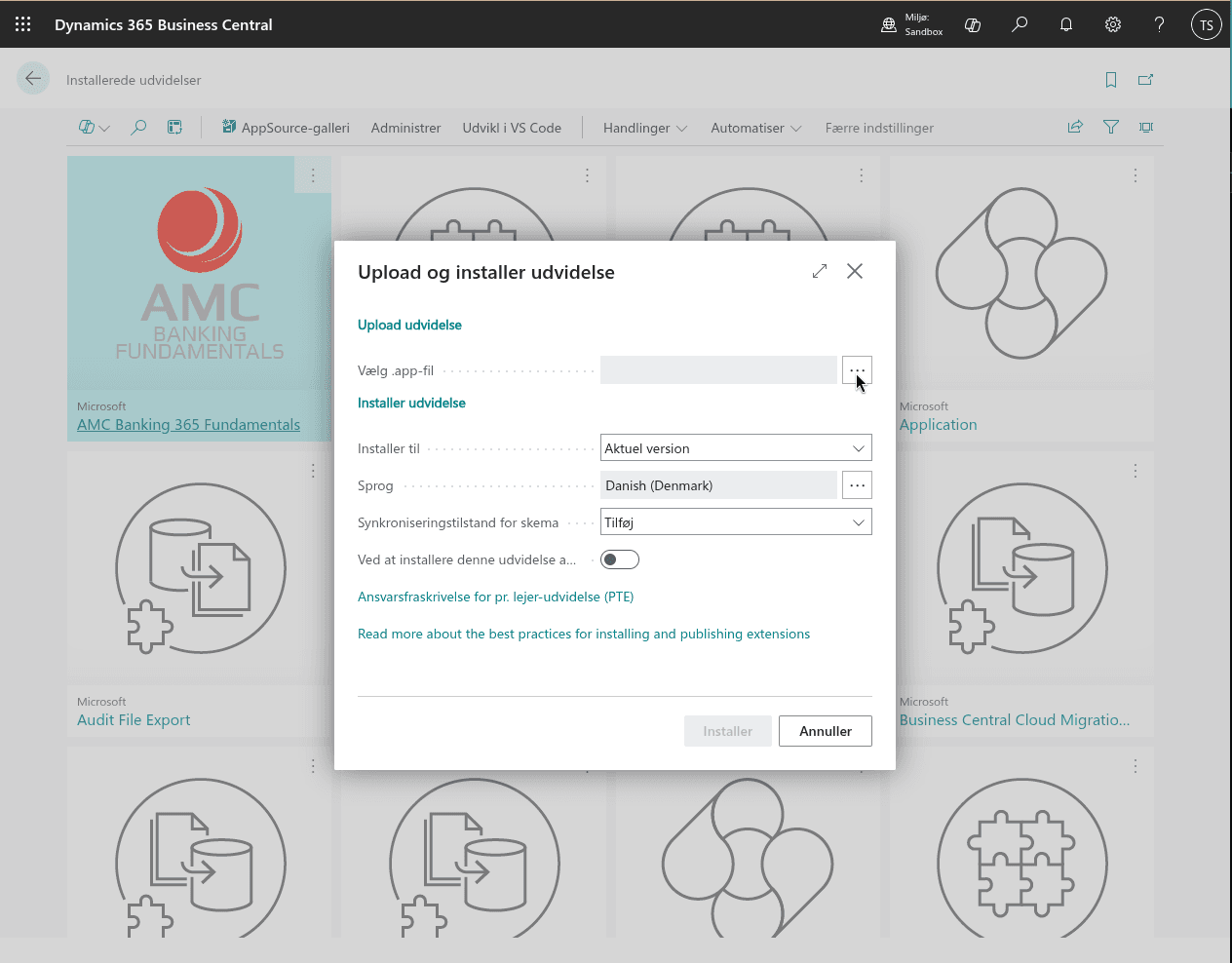Open AppSource-galleri

286,128
